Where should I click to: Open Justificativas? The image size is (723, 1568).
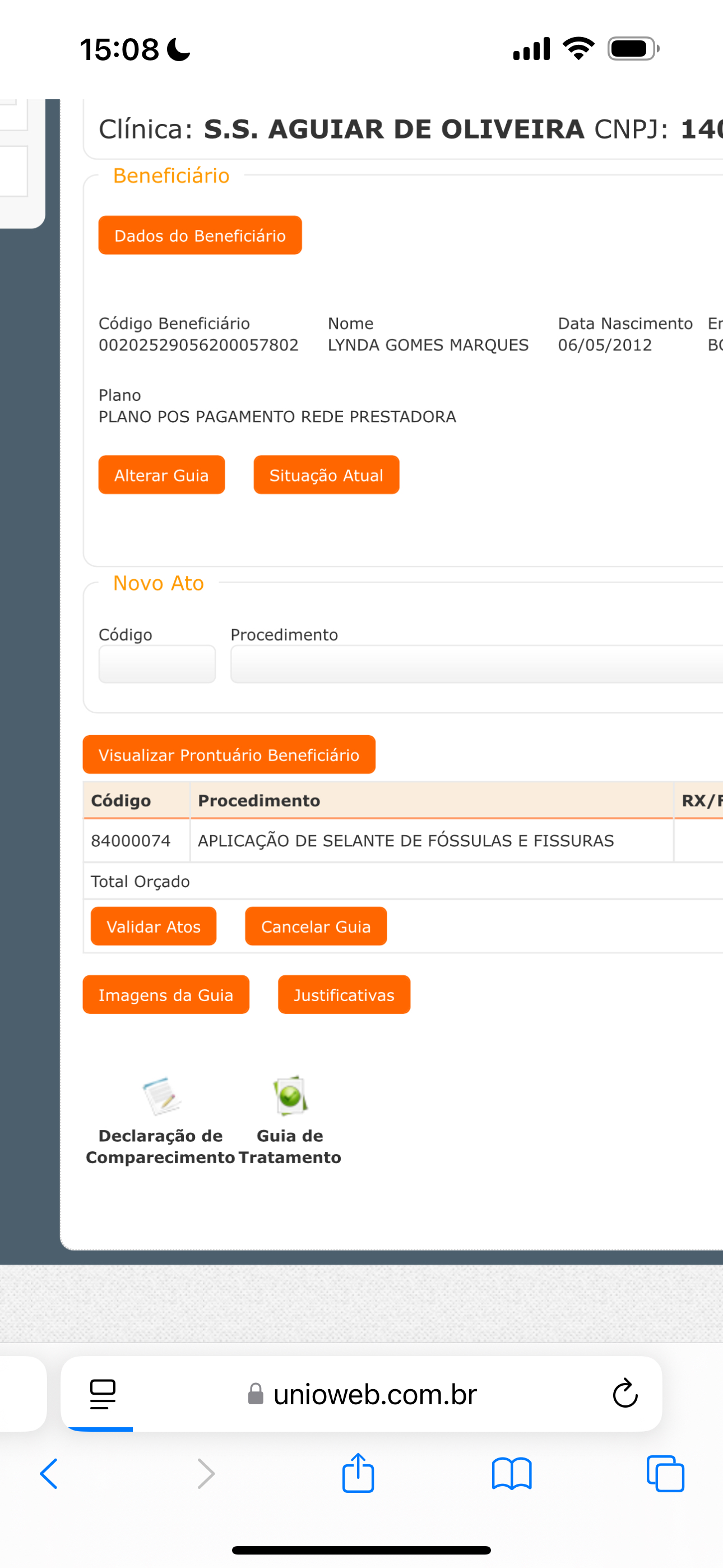coord(344,995)
